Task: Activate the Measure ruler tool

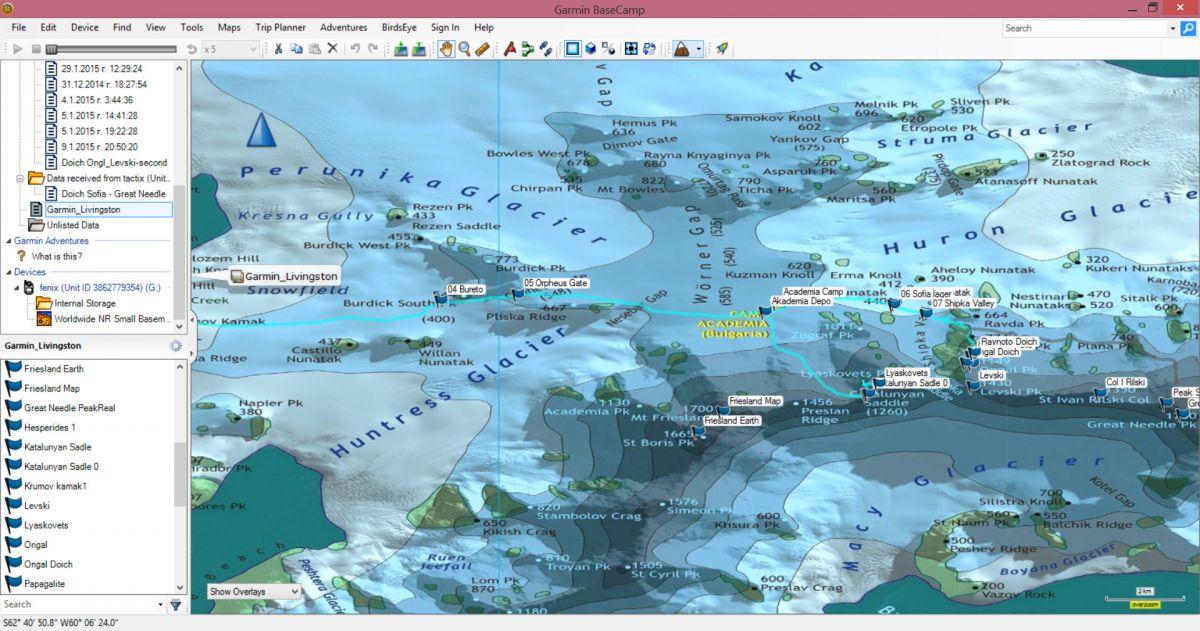Action: pos(482,48)
